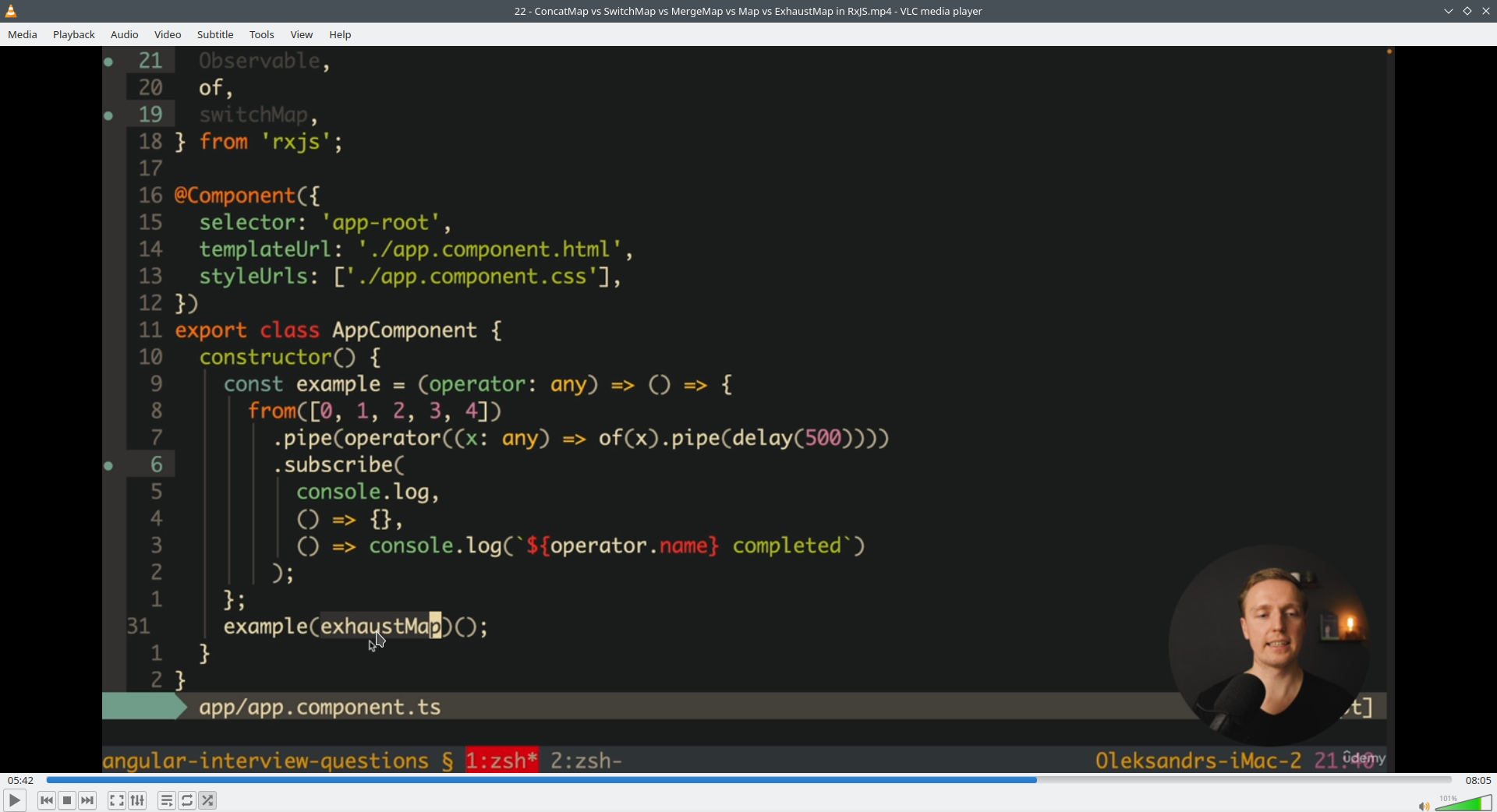Click the presenter webcam circle in video
The width and height of the screenshot is (1497, 812).
pos(1269,645)
